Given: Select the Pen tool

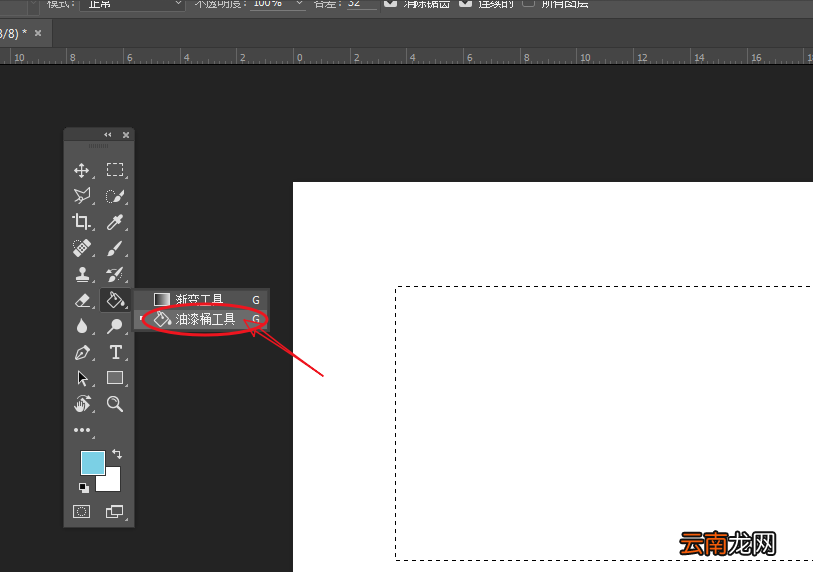Looking at the screenshot, I should [81, 352].
